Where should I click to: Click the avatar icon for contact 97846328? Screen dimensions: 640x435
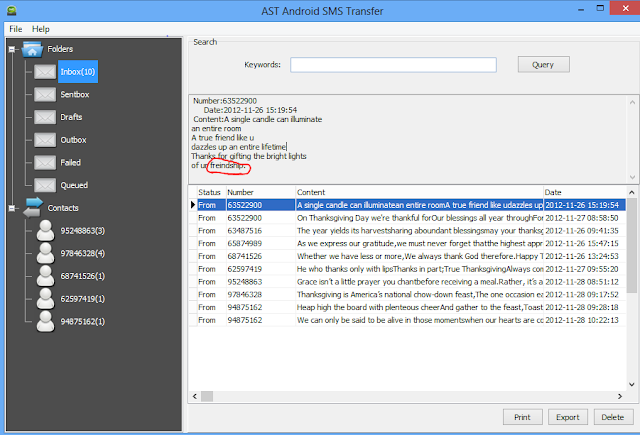coord(45,253)
